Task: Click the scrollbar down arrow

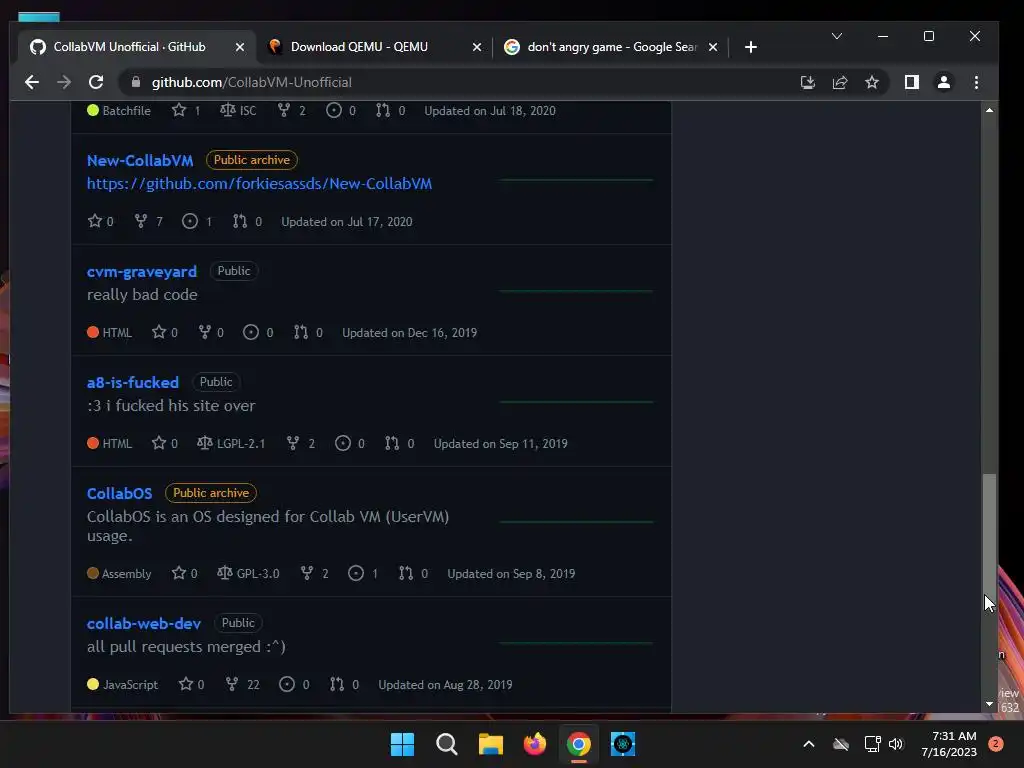Action: pyautogui.click(x=989, y=704)
